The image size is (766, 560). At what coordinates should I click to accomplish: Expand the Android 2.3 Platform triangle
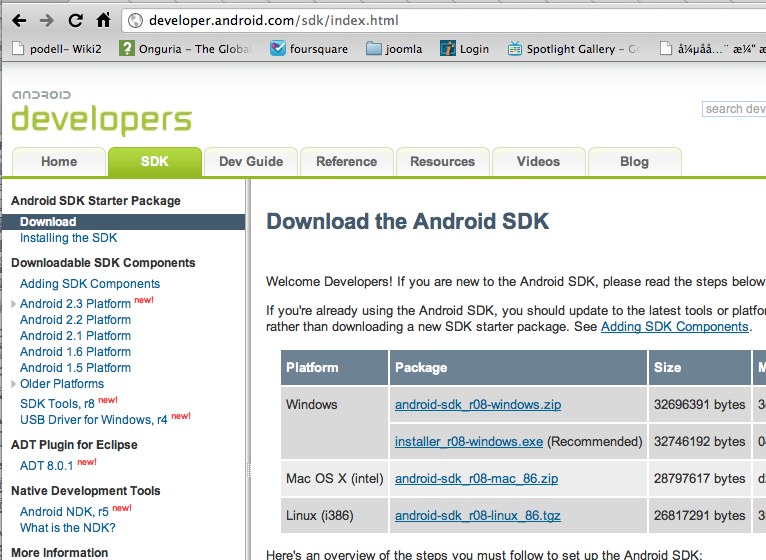pyautogui.click(x=14, y=304)
